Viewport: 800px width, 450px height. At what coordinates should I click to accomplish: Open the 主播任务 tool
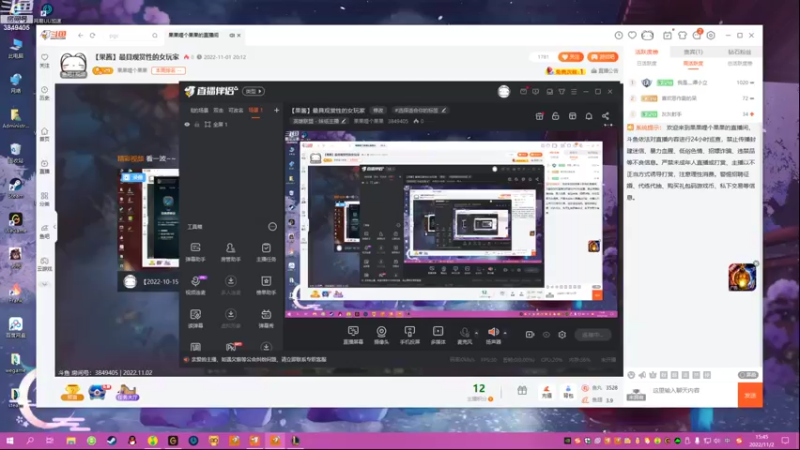tap(266, 252)
